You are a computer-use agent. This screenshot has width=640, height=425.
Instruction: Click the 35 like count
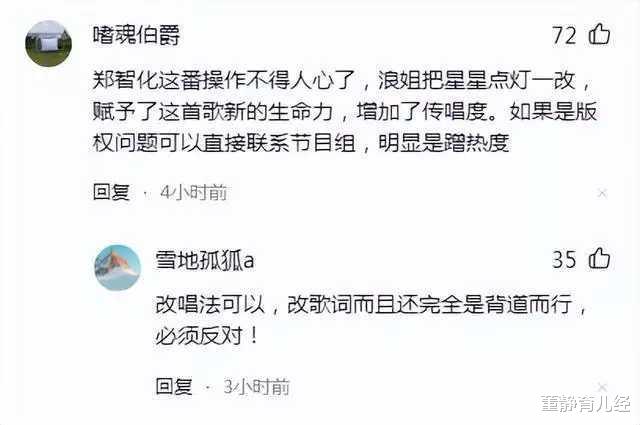tap(564, 259)
